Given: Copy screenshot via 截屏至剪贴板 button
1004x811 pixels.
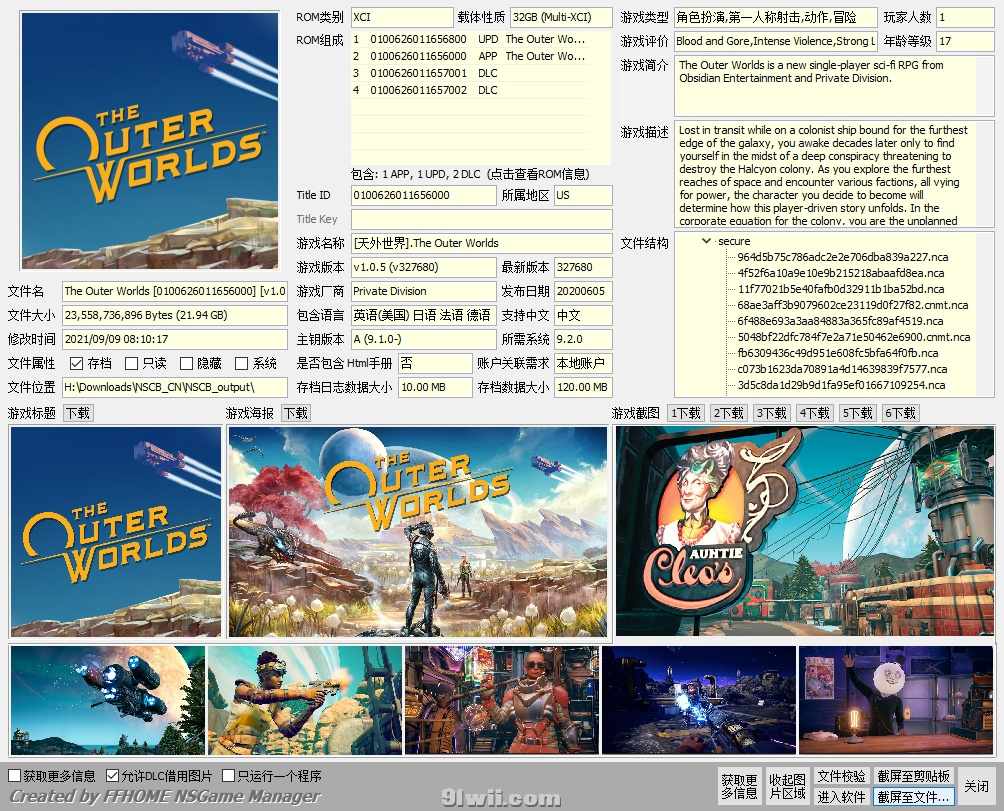Looking at the screenshot, I should [x=914, y=776].
